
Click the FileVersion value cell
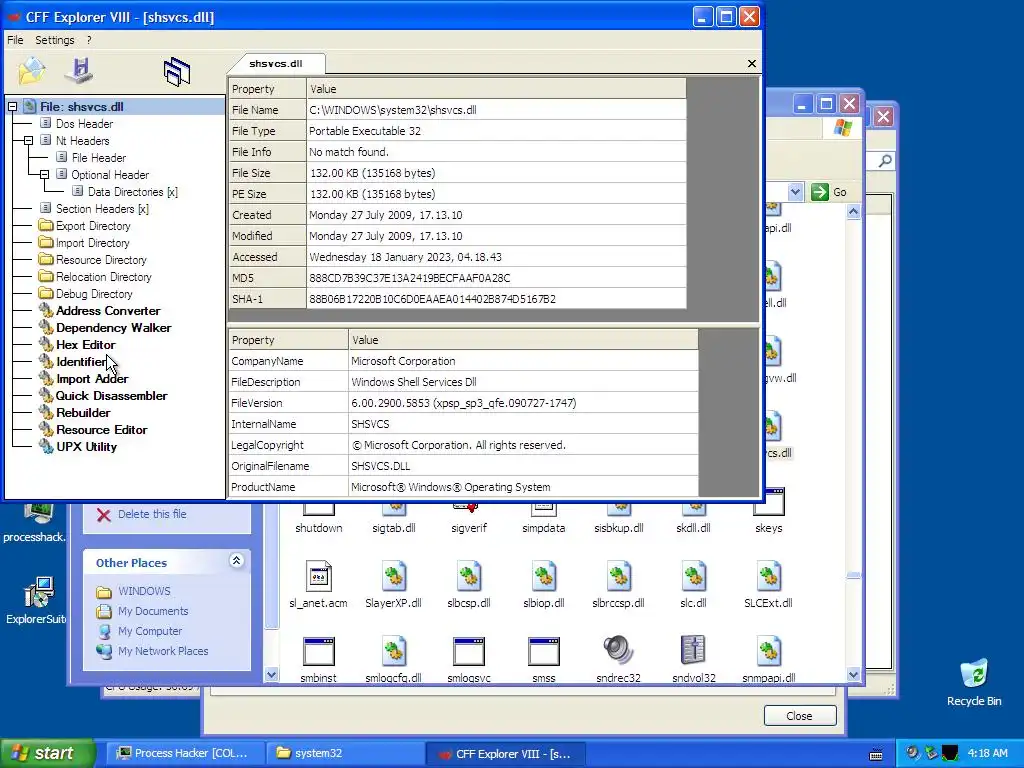[x=523, y=403]
